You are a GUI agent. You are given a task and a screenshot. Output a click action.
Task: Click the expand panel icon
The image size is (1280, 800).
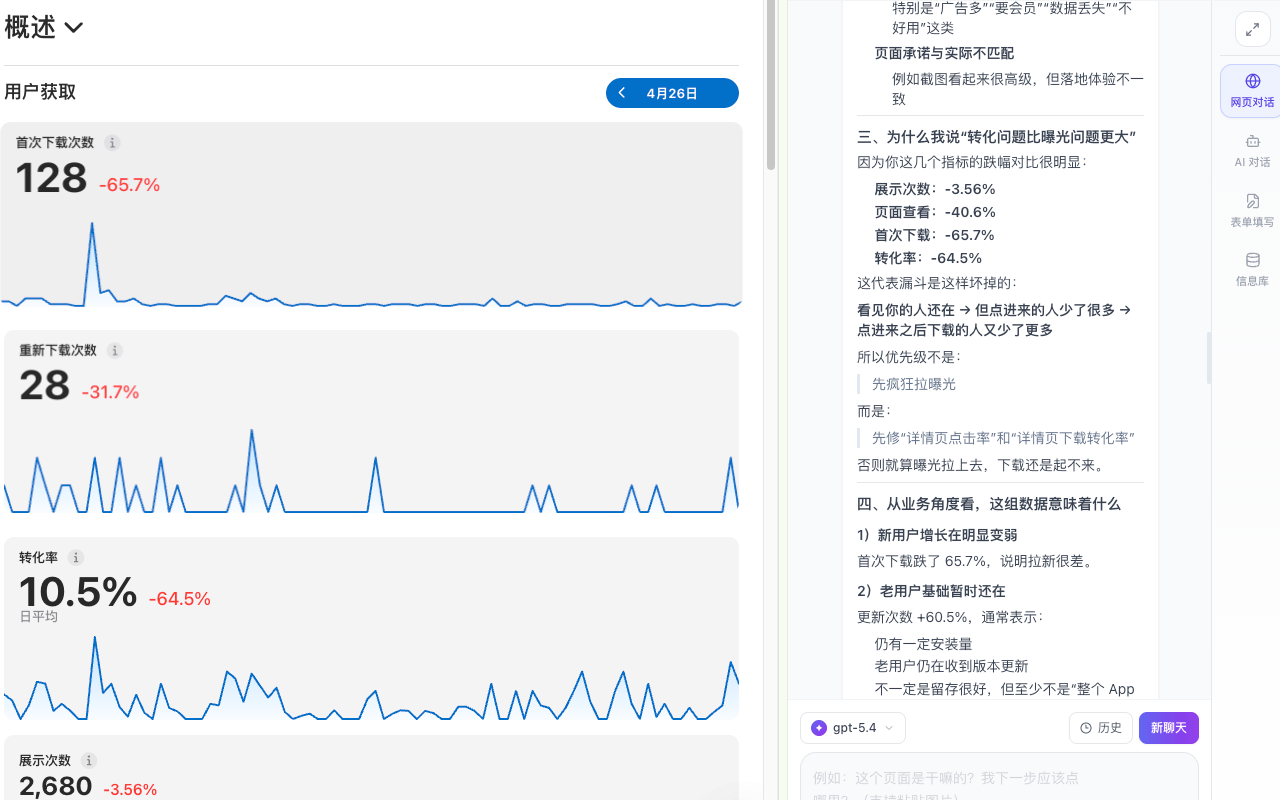pos(1252,30)
